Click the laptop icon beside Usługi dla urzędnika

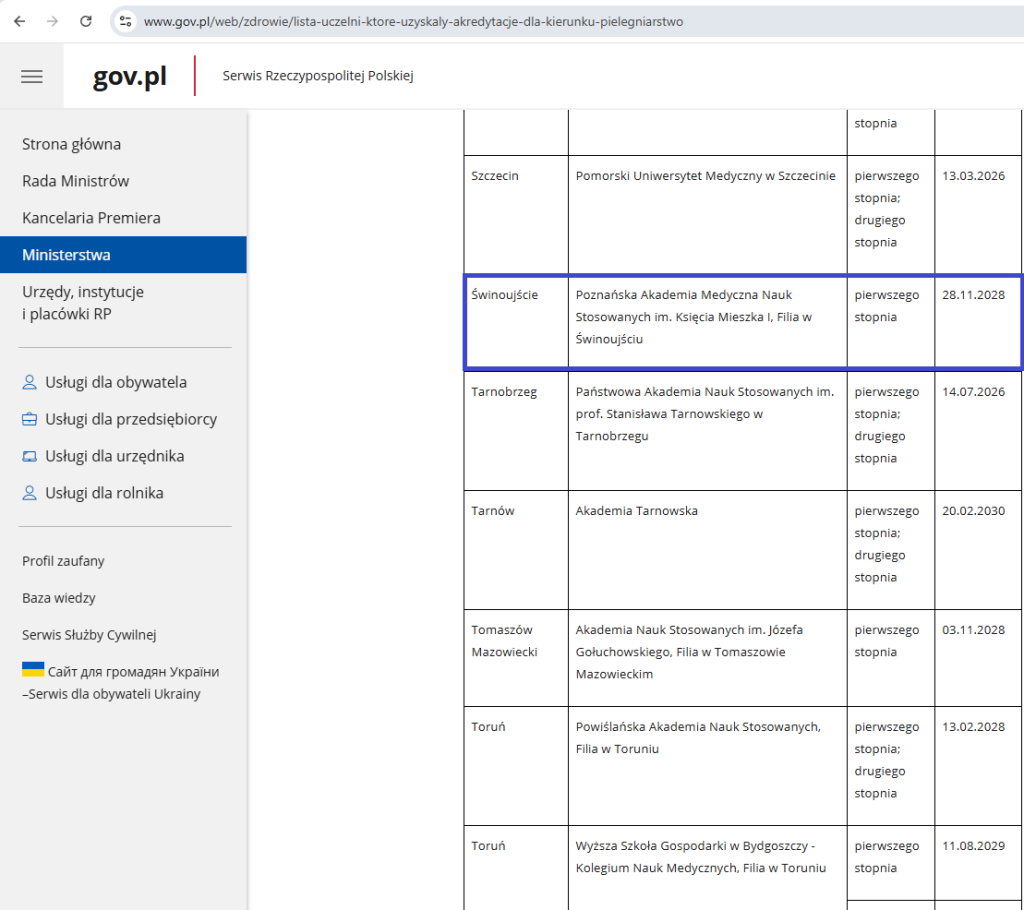pyautogui.click(x=30, y=457)
